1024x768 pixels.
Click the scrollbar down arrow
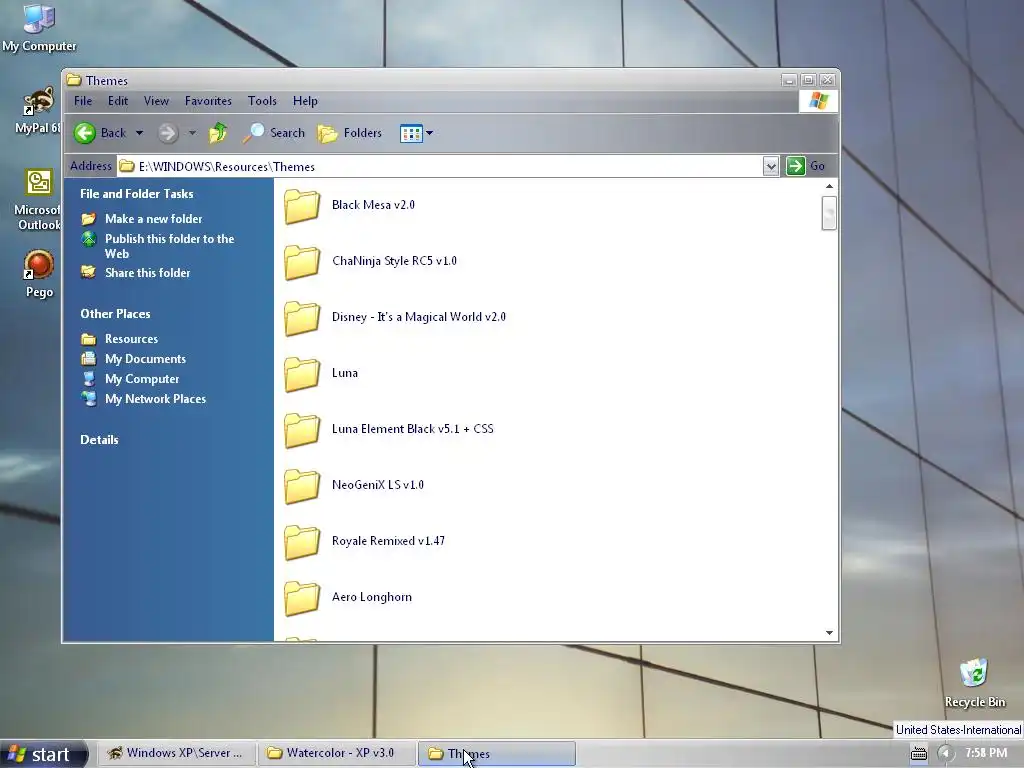point(829,633)
